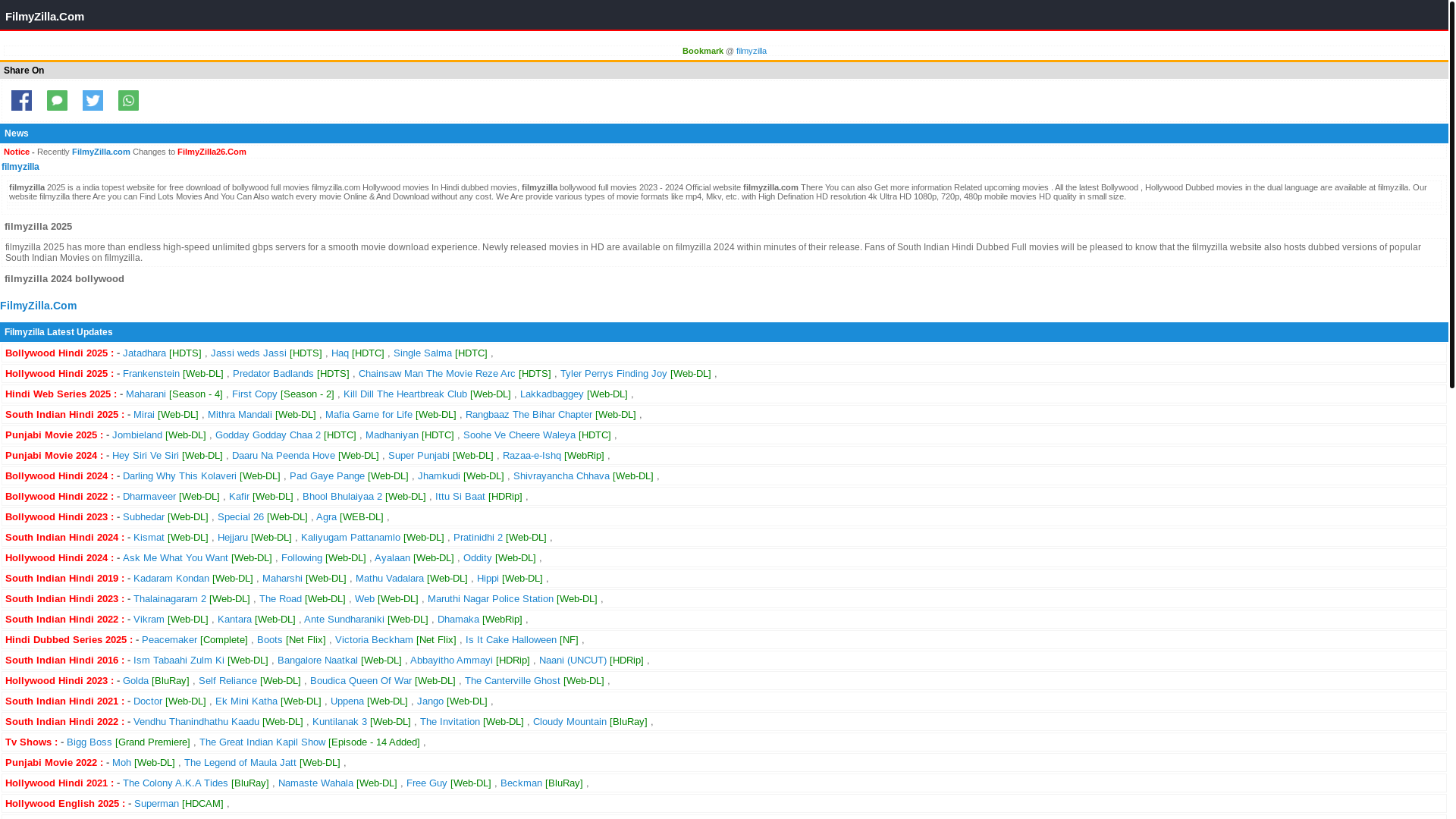Open Superman HDCAM movie link
Image resolution: width=1456 pixels, height=819 pixels.
(x=156, y=804)
